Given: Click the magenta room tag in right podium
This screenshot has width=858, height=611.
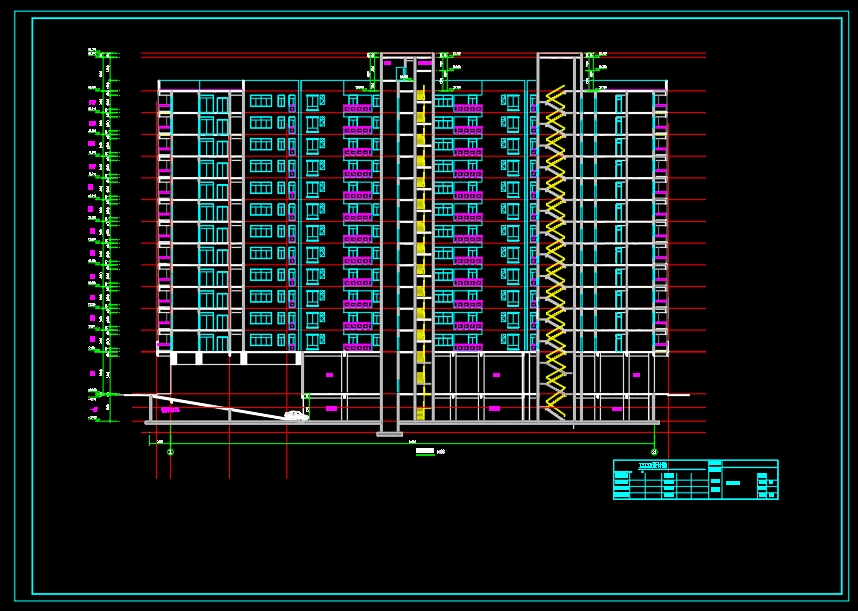Looking at the screenshot, I should point(636,375).
